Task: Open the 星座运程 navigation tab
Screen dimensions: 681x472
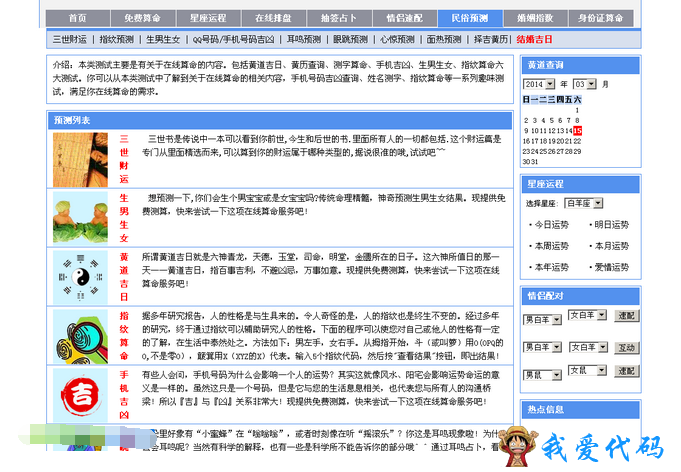Action: click(x=208, y=18)
